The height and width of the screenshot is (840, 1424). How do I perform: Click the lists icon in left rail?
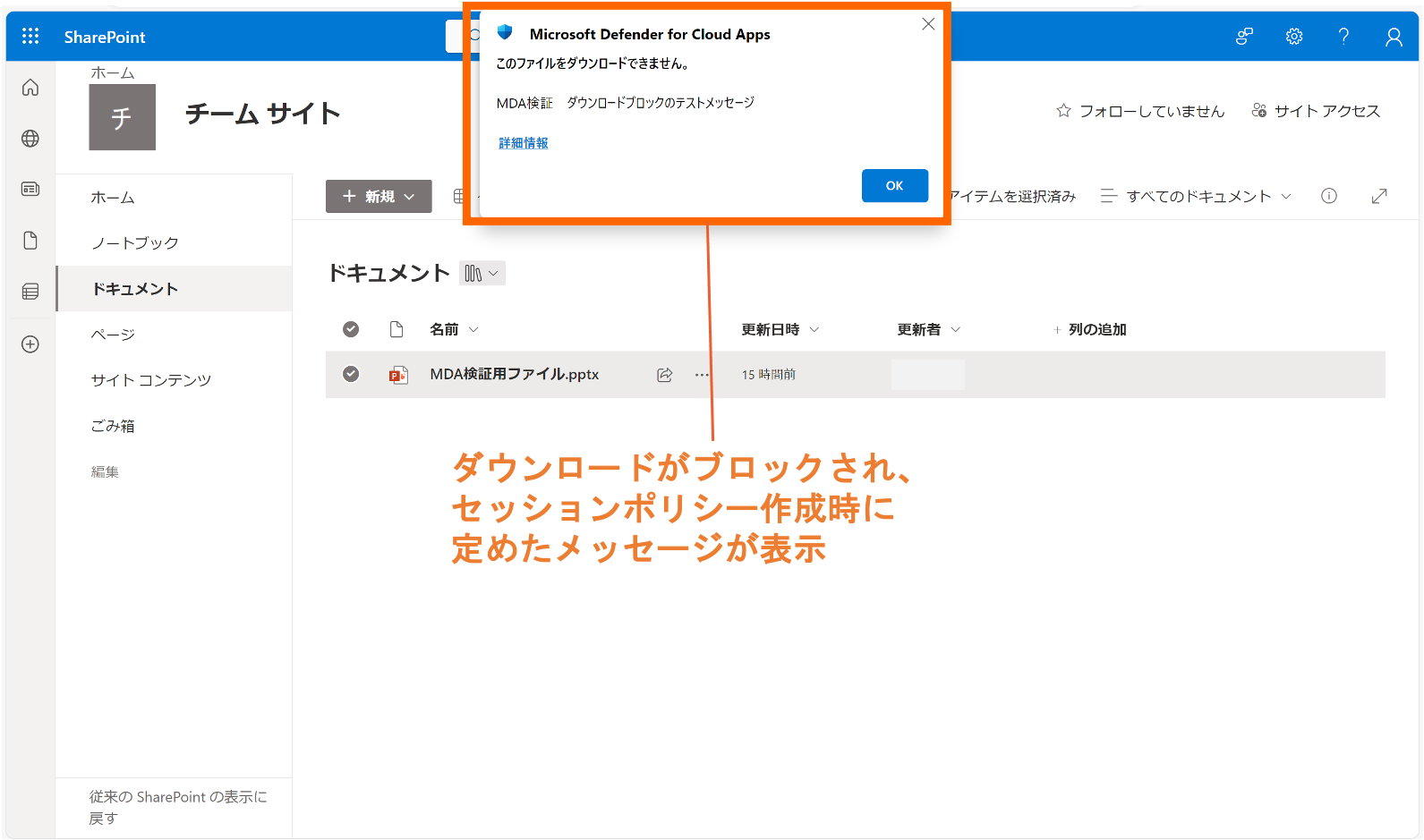(30, 292)
